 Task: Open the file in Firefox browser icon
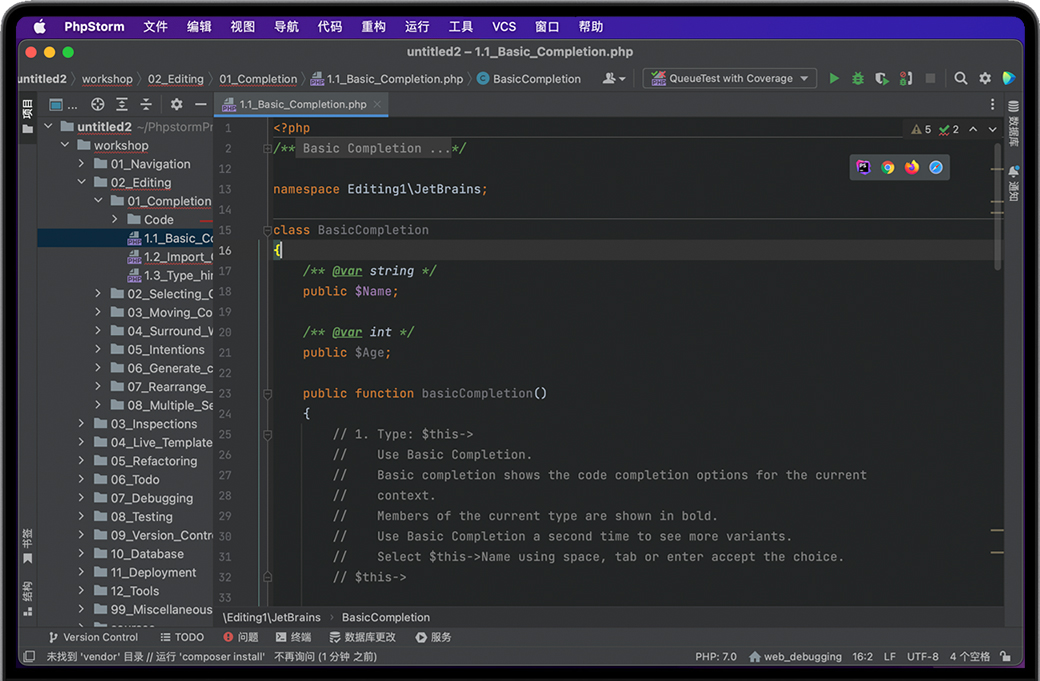click(x=912, y=167)
